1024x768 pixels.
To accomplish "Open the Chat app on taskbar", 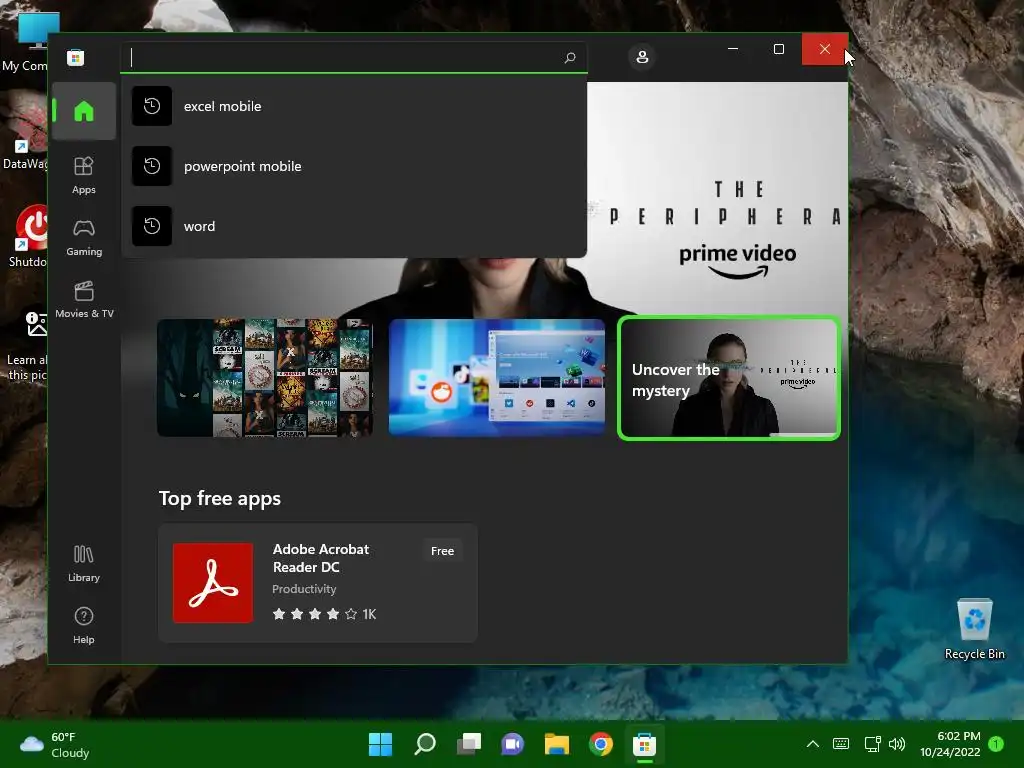I will pos(513,744).
